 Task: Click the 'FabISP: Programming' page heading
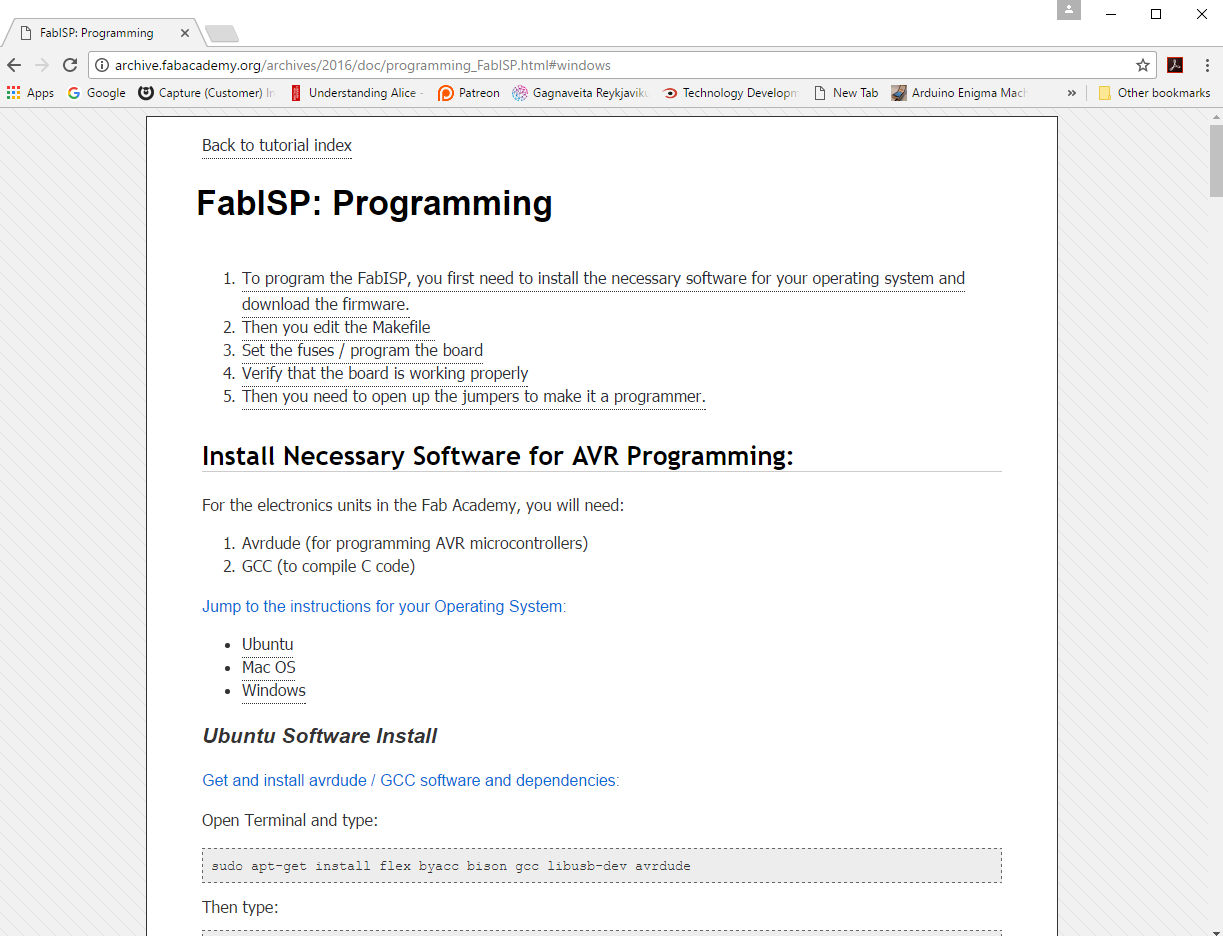tap(374, 203)
